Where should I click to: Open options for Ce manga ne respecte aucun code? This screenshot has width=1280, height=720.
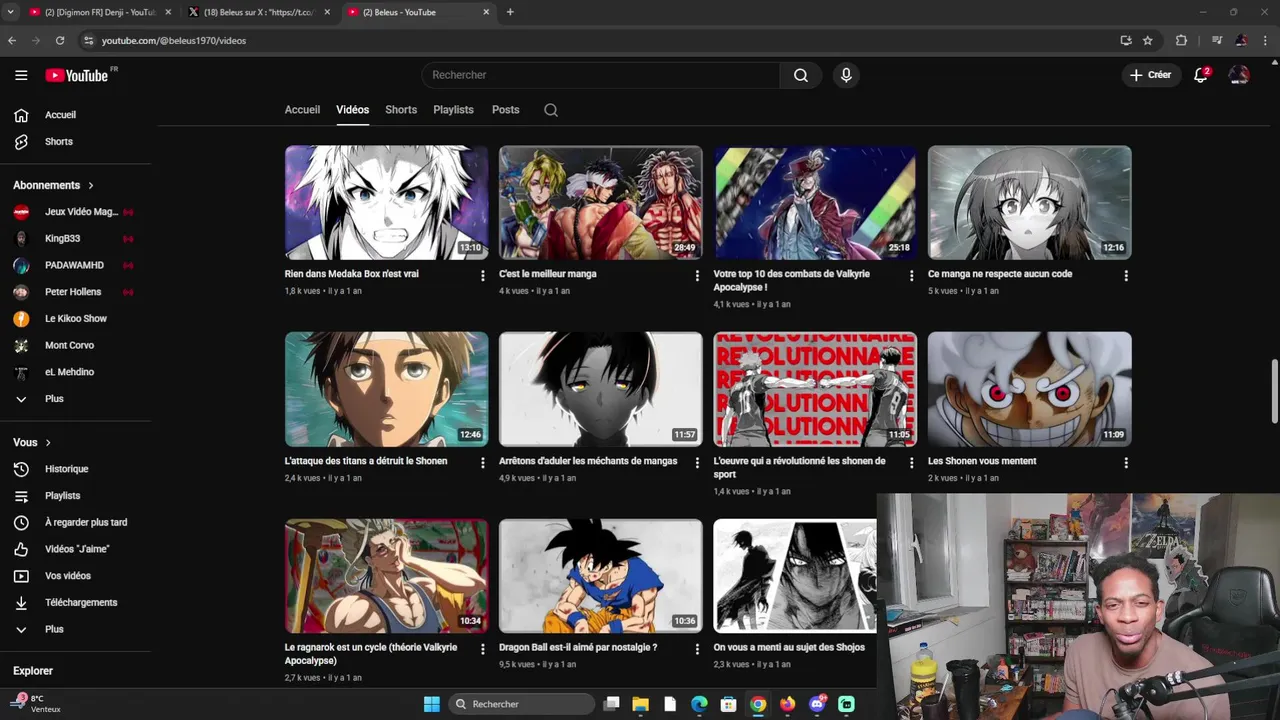(1126, 275)
